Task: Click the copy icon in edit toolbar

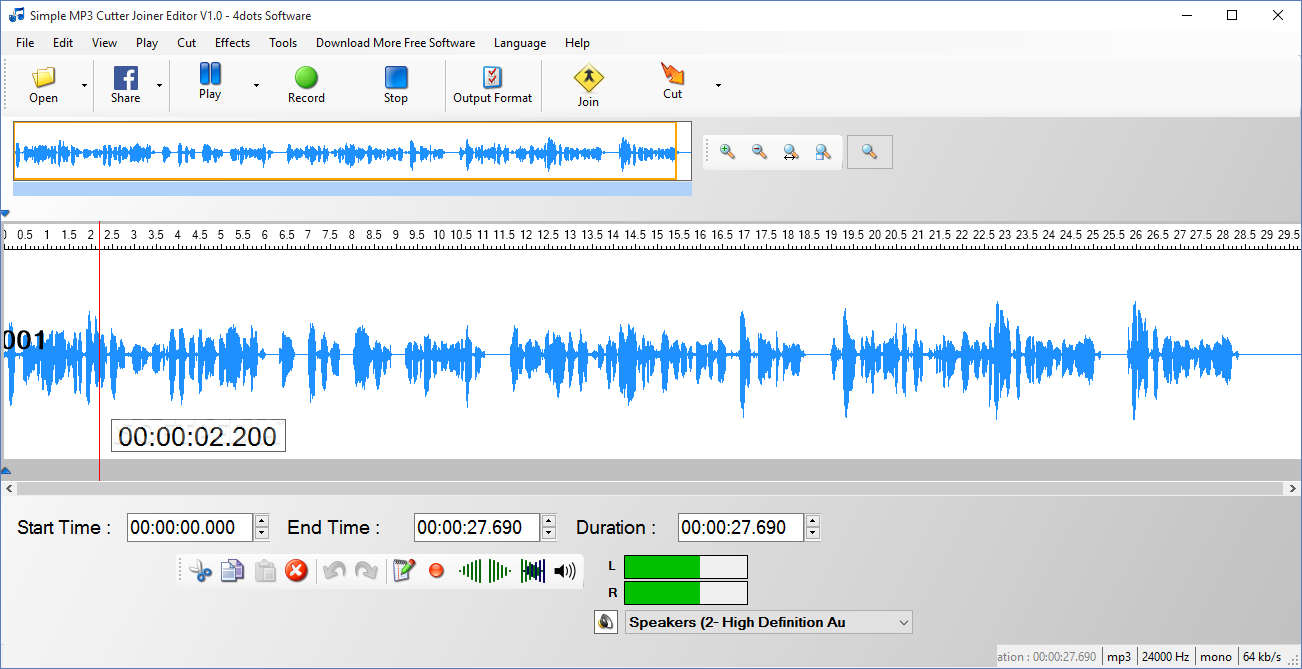Action: pyautogui.click(x=232, y=571)
